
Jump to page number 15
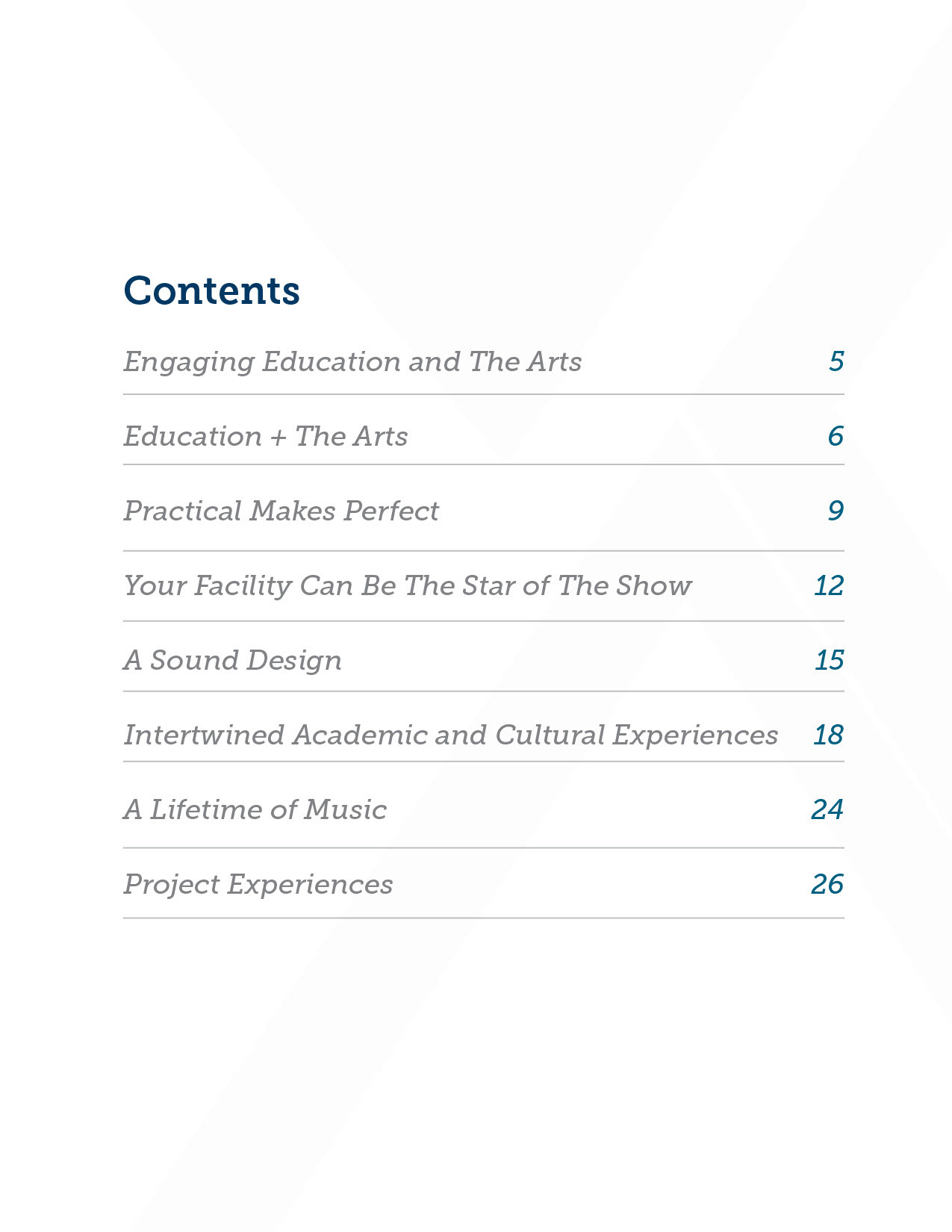pyautogui.click(x=829, y=660)
